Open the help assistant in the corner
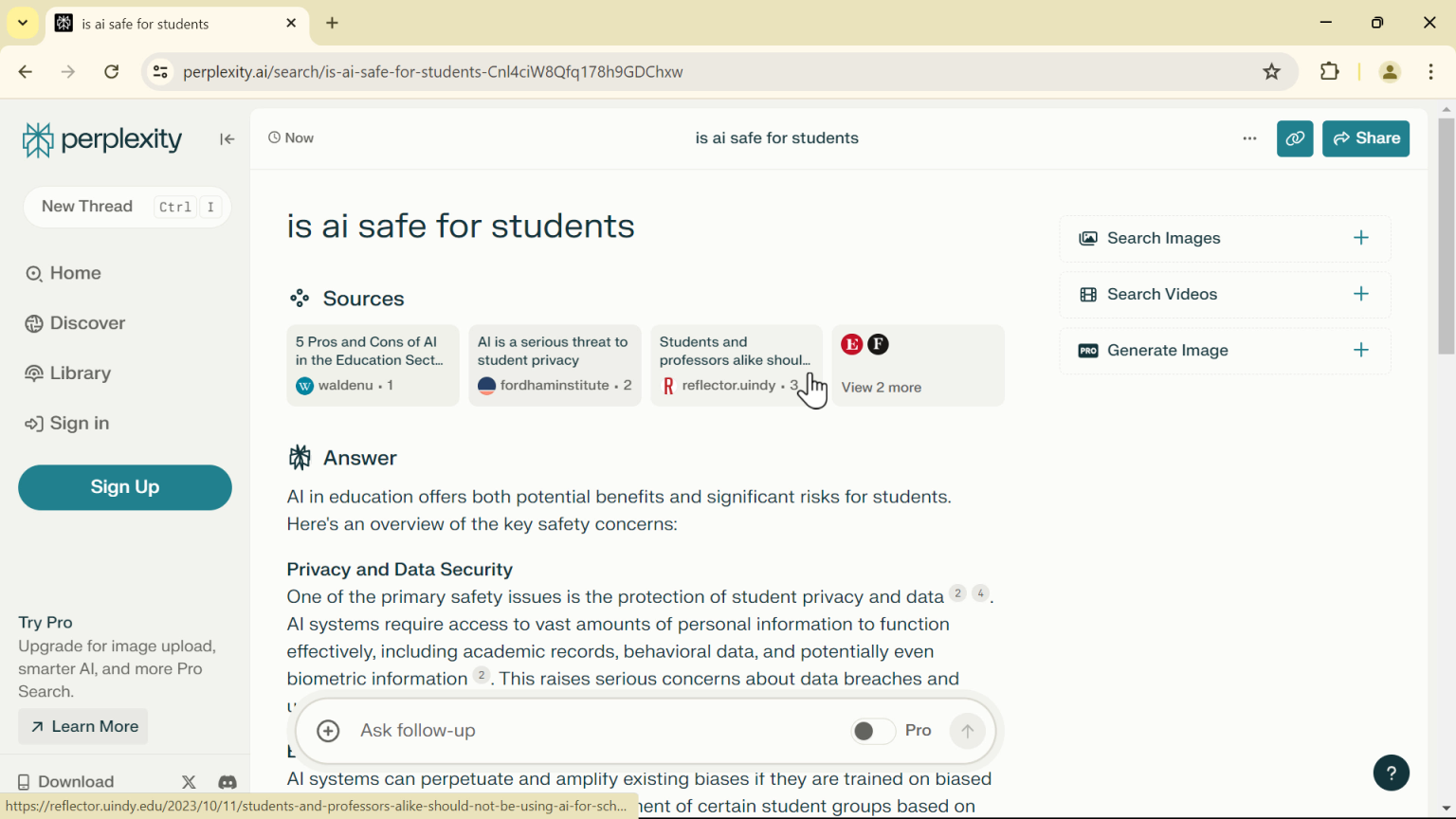This screenshot has height=819, width=1456. 1392,773
